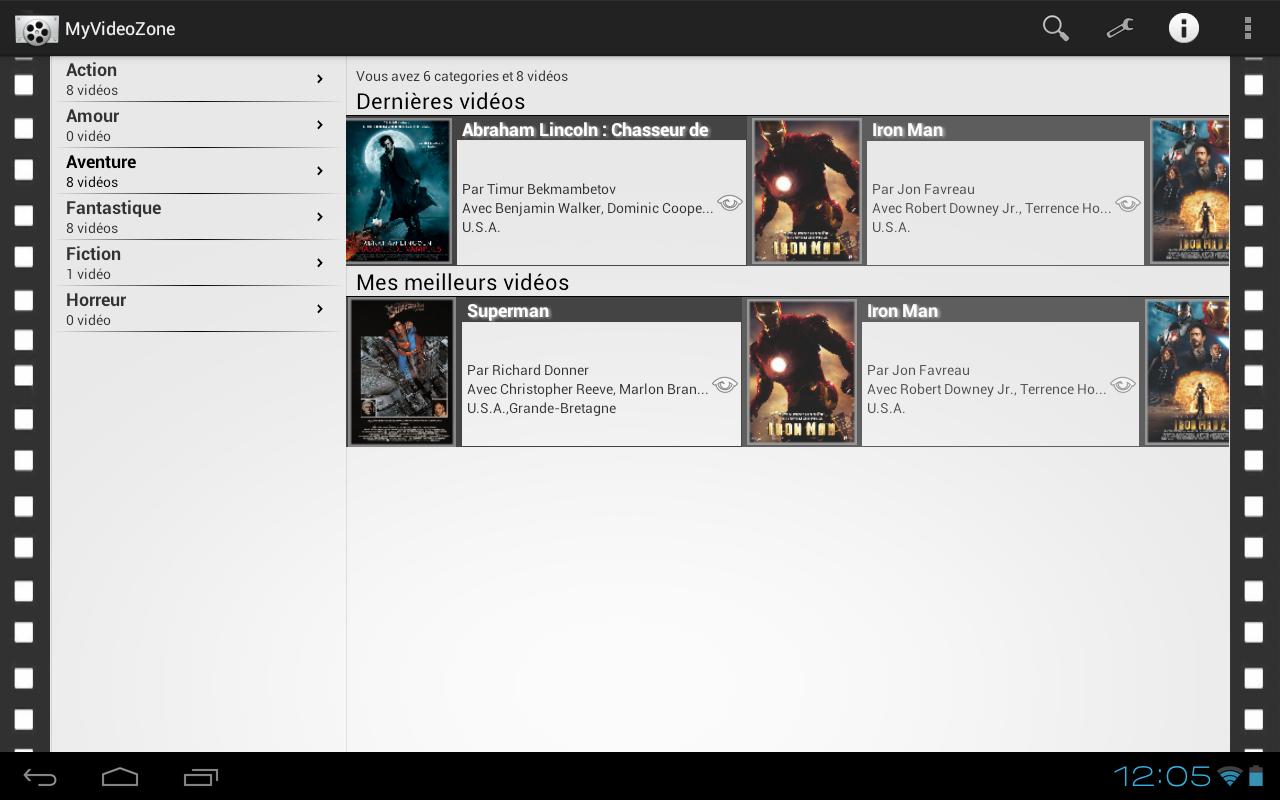1280x800 pixels.
Task: Expand the Fiction category chevron
Action: tap(320, 263)
